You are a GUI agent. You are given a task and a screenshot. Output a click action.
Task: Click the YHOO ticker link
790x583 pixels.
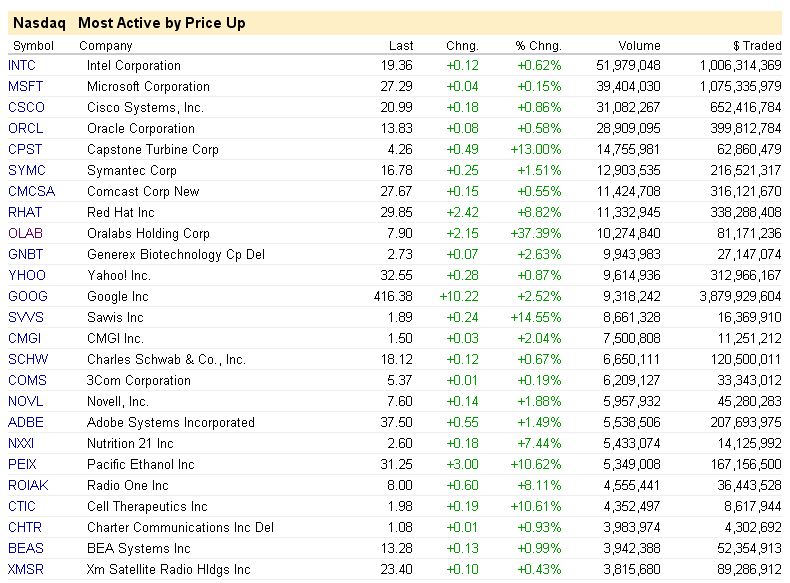26,276
